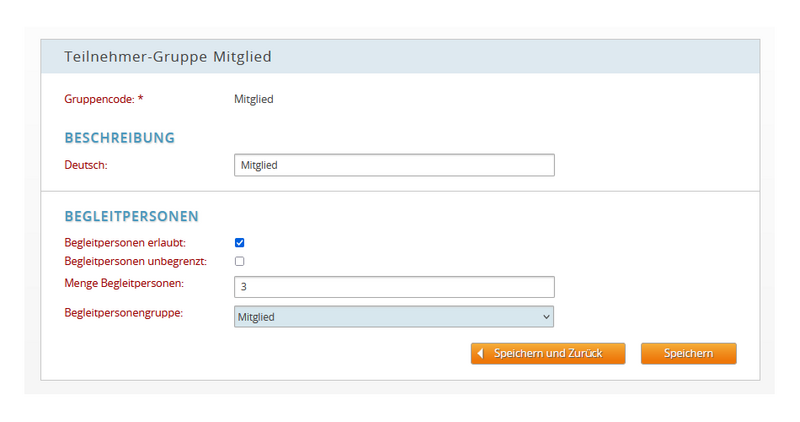Screen dimensions: 800x422
Task: Open the Begleitpersonengruppe dropdown
Action: pyautogui.click(x=394, y=317)
